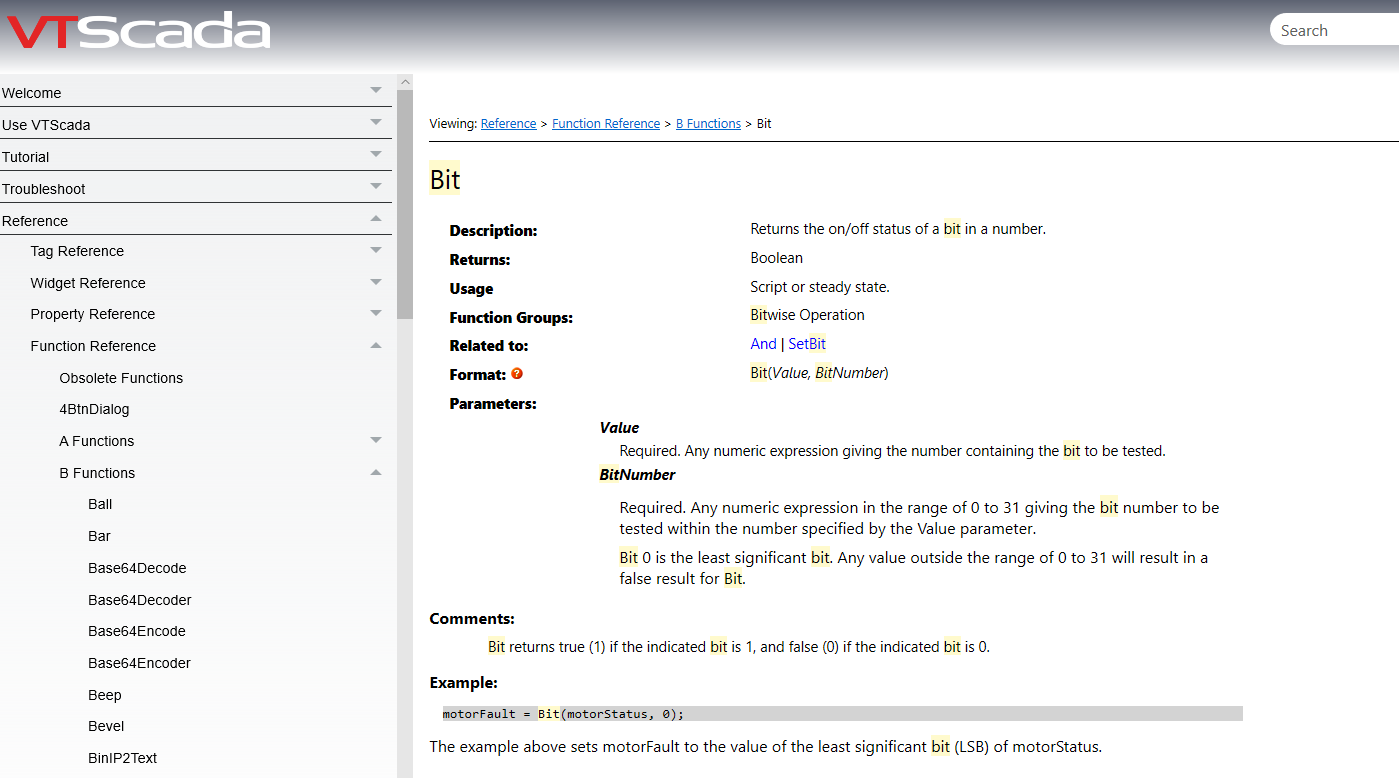Viewport: 1399px width, 778px height.
Task: Go to B Functions breadcrumb link
Action: click(708, 124)
